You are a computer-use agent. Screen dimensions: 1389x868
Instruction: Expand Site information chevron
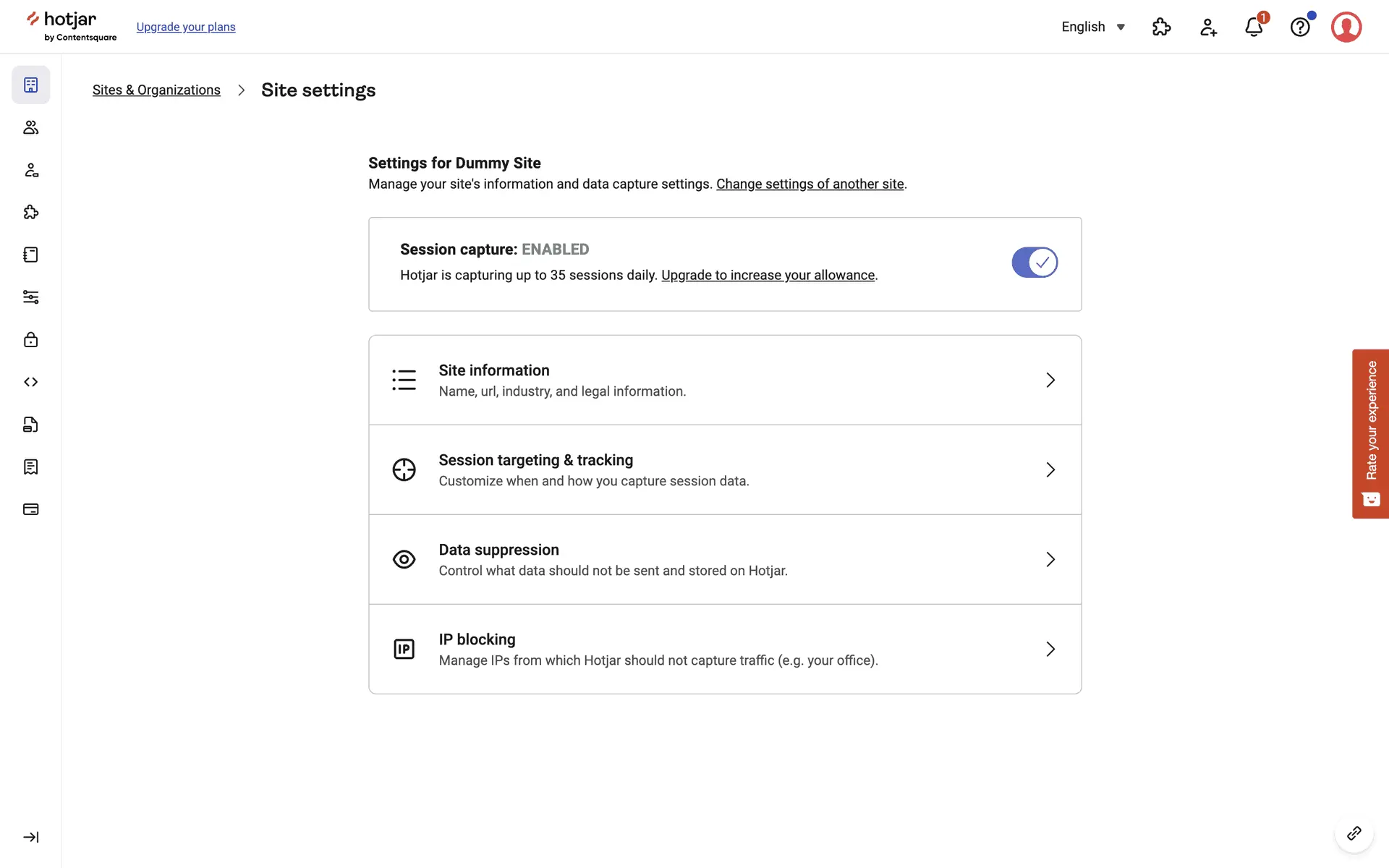(1050, 380)
